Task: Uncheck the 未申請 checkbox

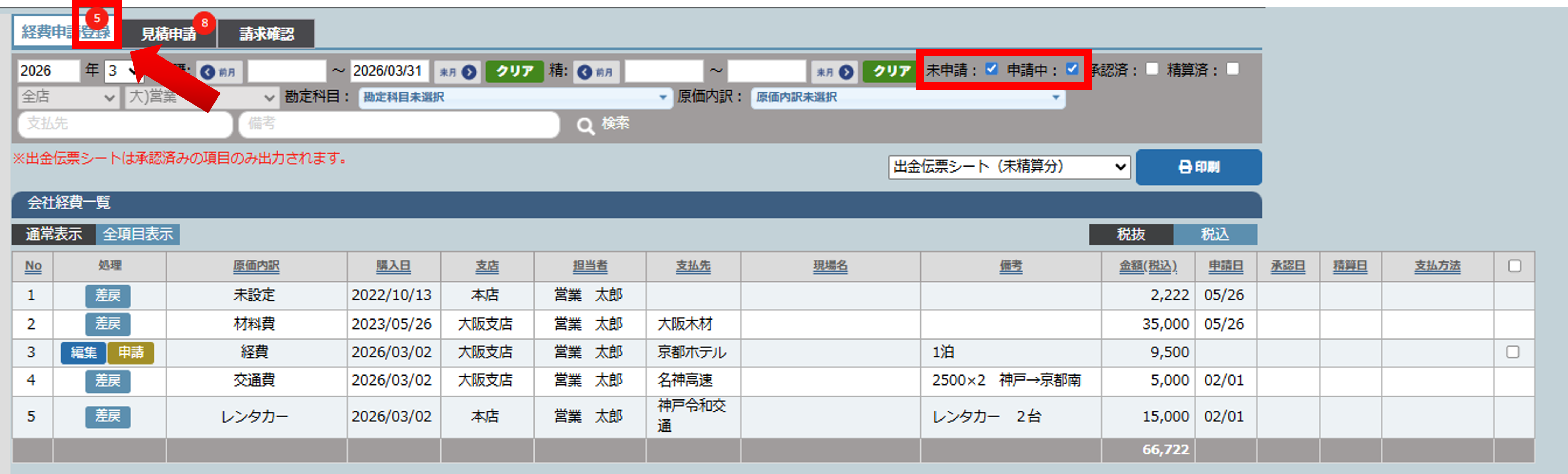Action: 991,69
